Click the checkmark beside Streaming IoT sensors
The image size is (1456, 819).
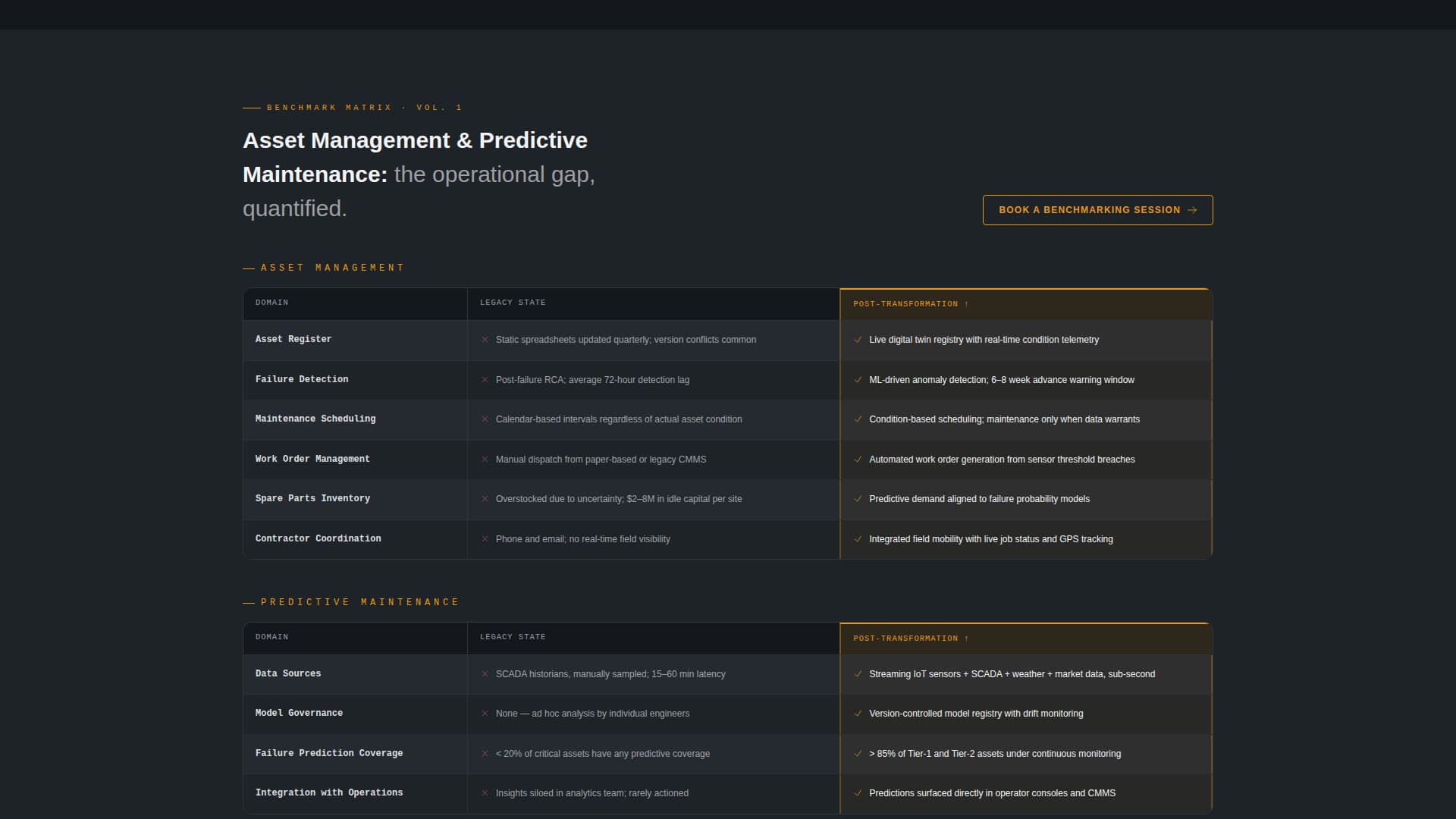(x=858, y=674)
